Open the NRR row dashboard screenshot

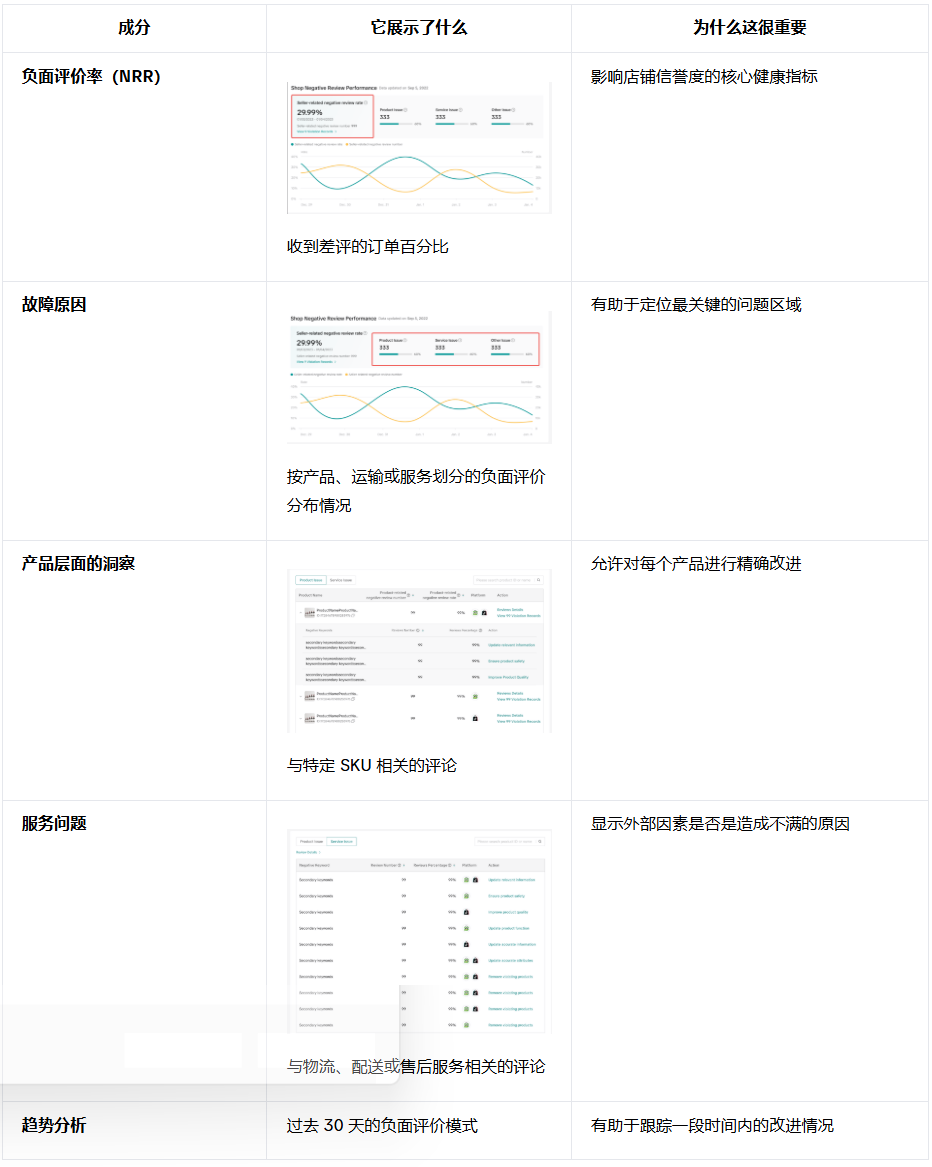click(x=418, y=147)
